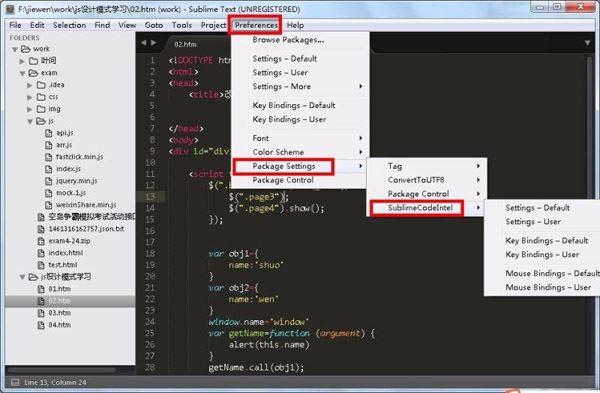600x393 pixels.
Task: Open Settings – More submenu
Action: pyautogui.click(x=300, y=86)
